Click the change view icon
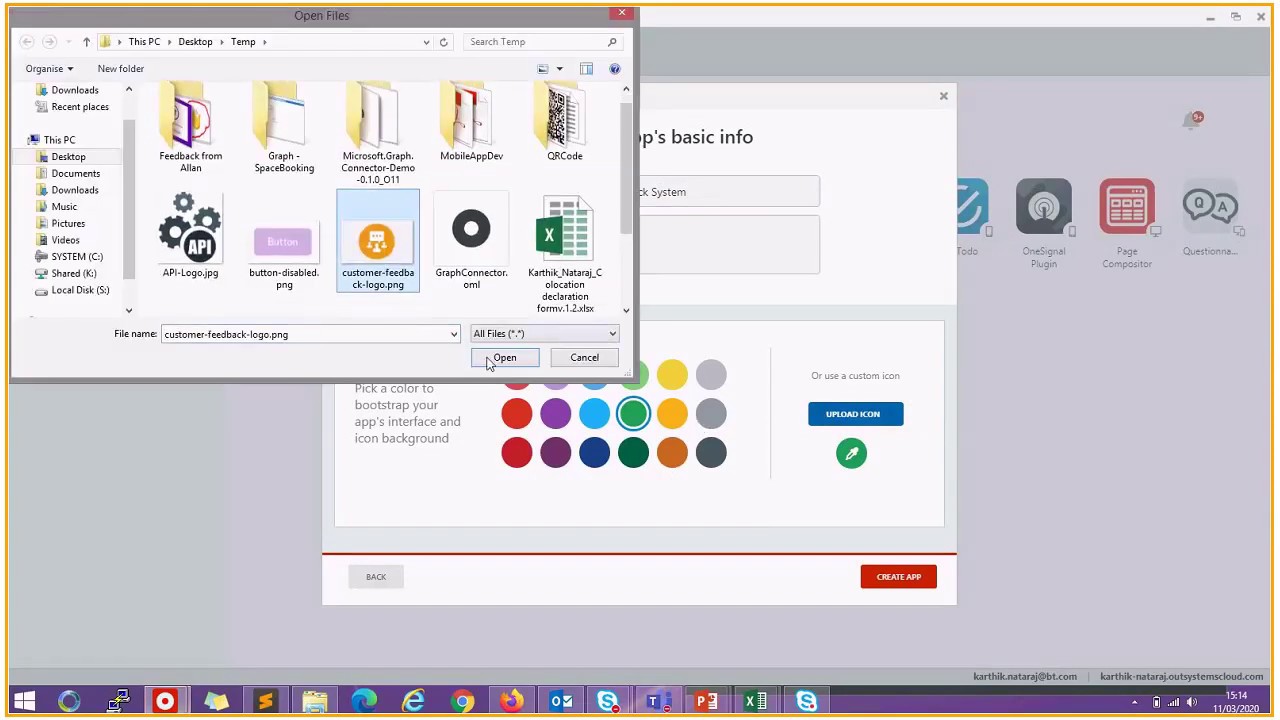This screenshot has width=1280, height=720. pos(543,69)
